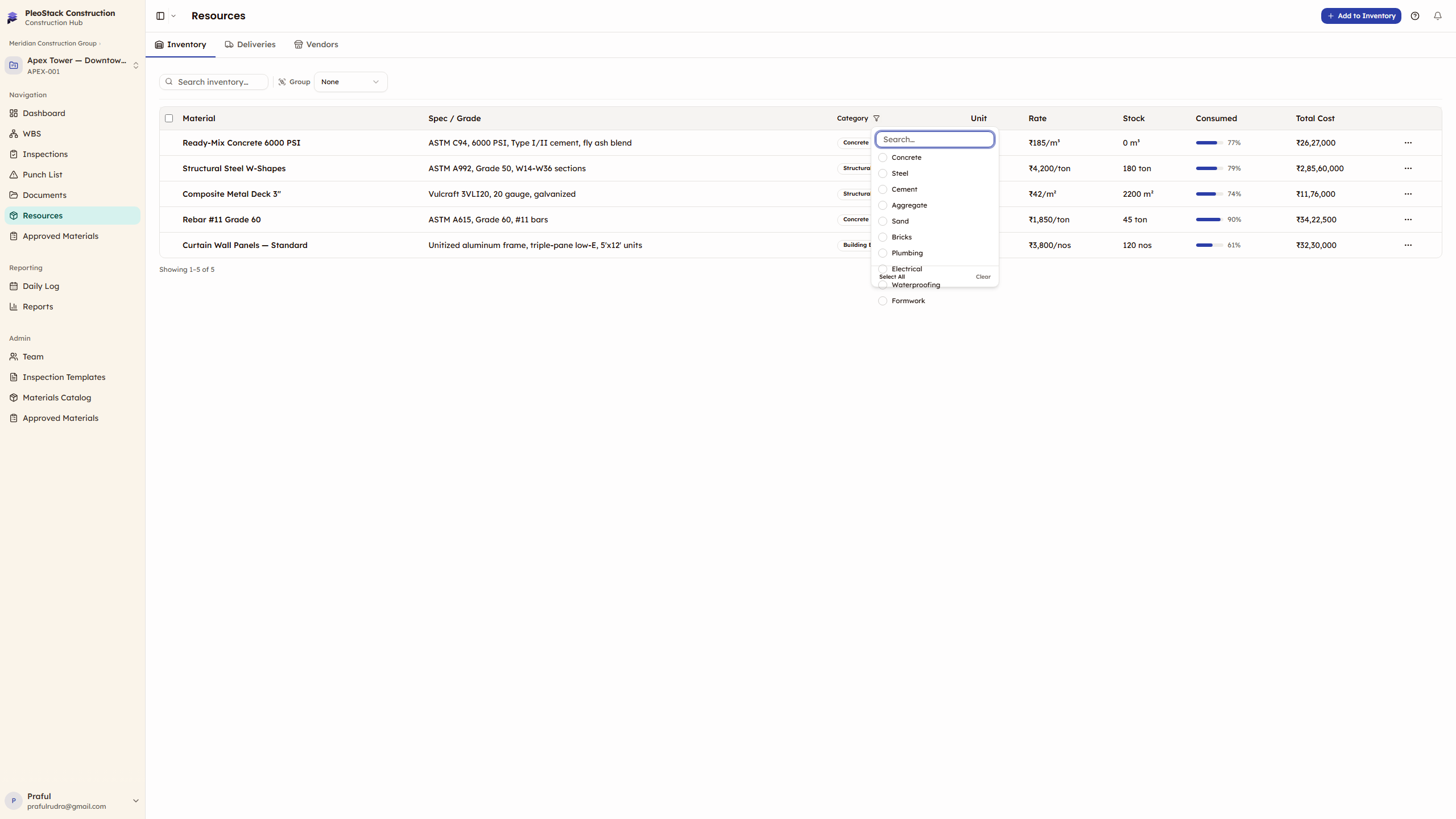The image size is (1456, 819).
Task: Click the PleoStack Construction logo icon
Action: [13, 18]
